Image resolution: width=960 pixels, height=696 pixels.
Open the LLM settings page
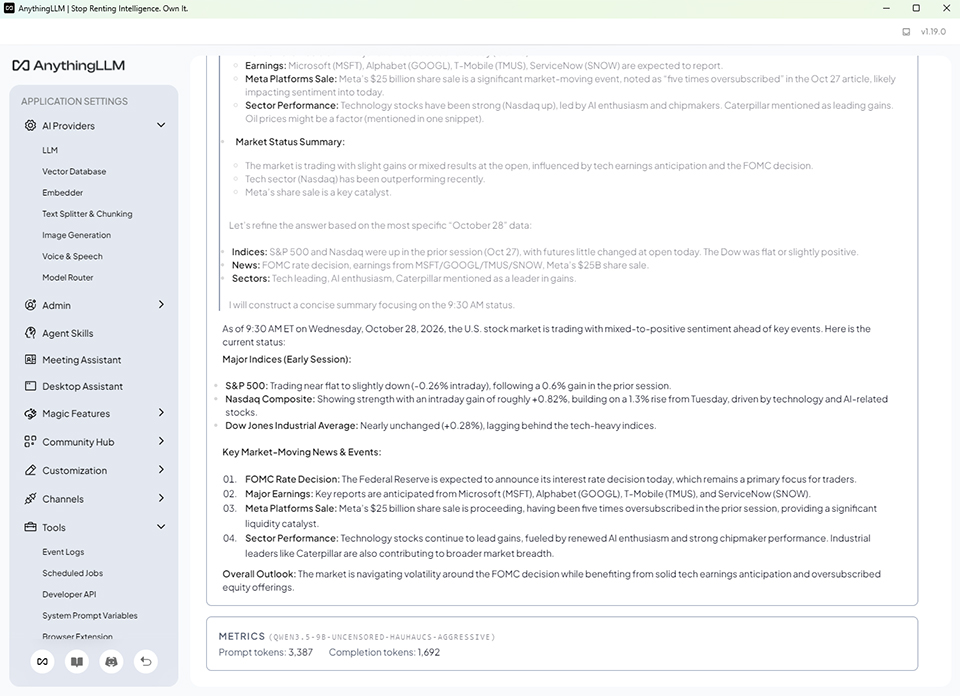coord(50,150)
